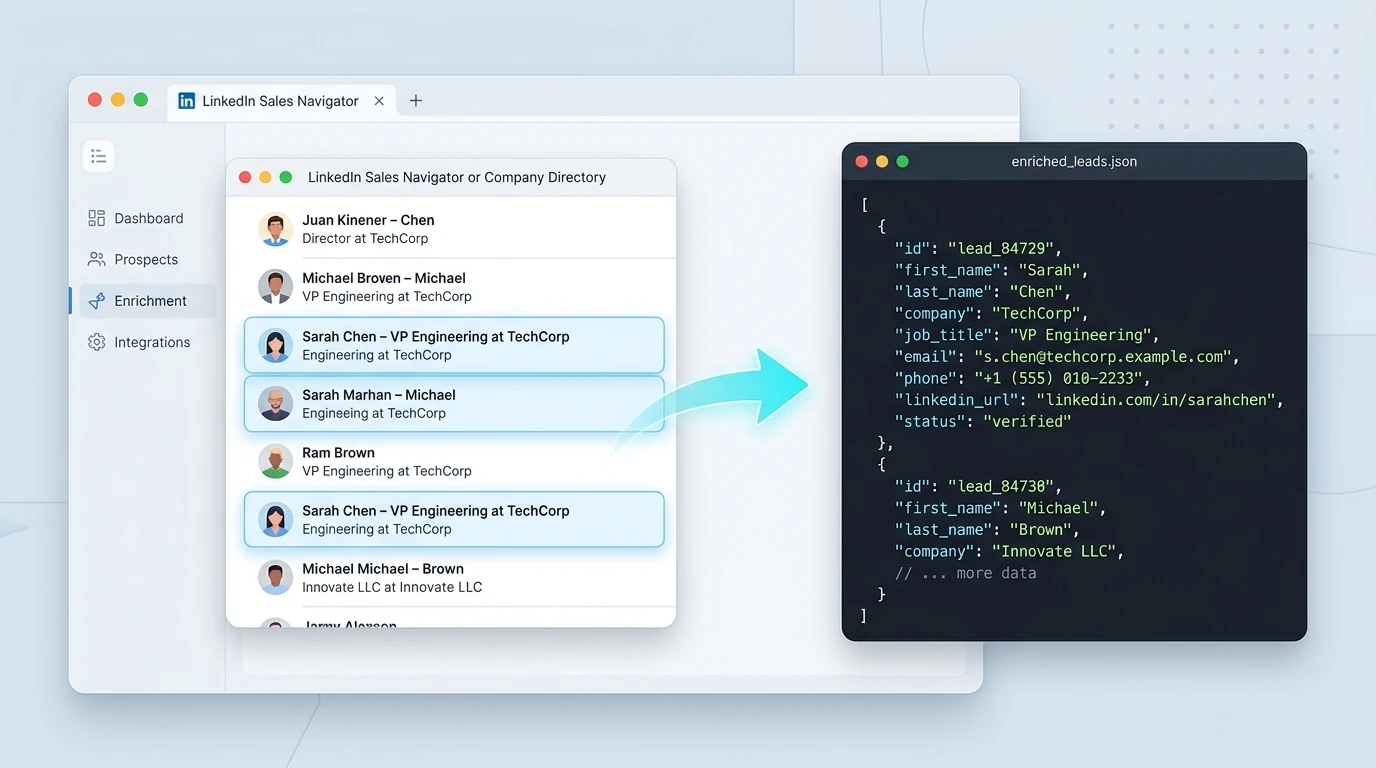Viewport: 1376px width, 768px height.
Task: Click the status value "verified"
Action: [1027, 422]
